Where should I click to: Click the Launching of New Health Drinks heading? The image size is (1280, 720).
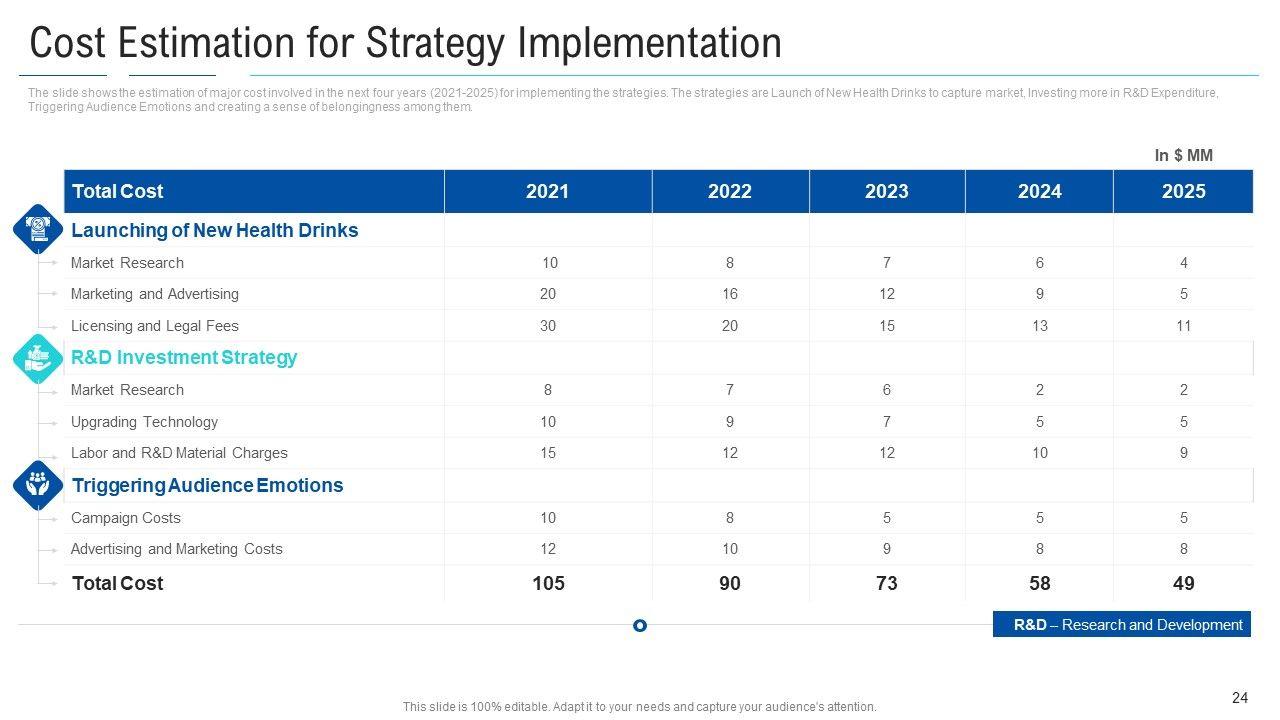[x=215, y=230]
